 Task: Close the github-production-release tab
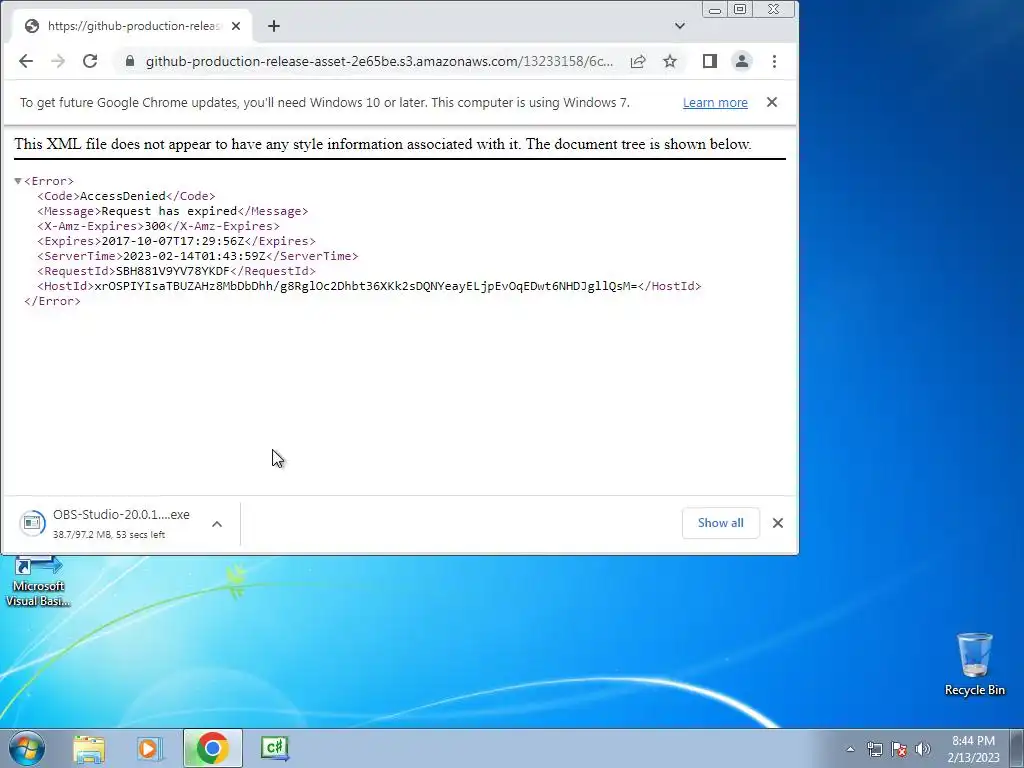pos(236,26)
